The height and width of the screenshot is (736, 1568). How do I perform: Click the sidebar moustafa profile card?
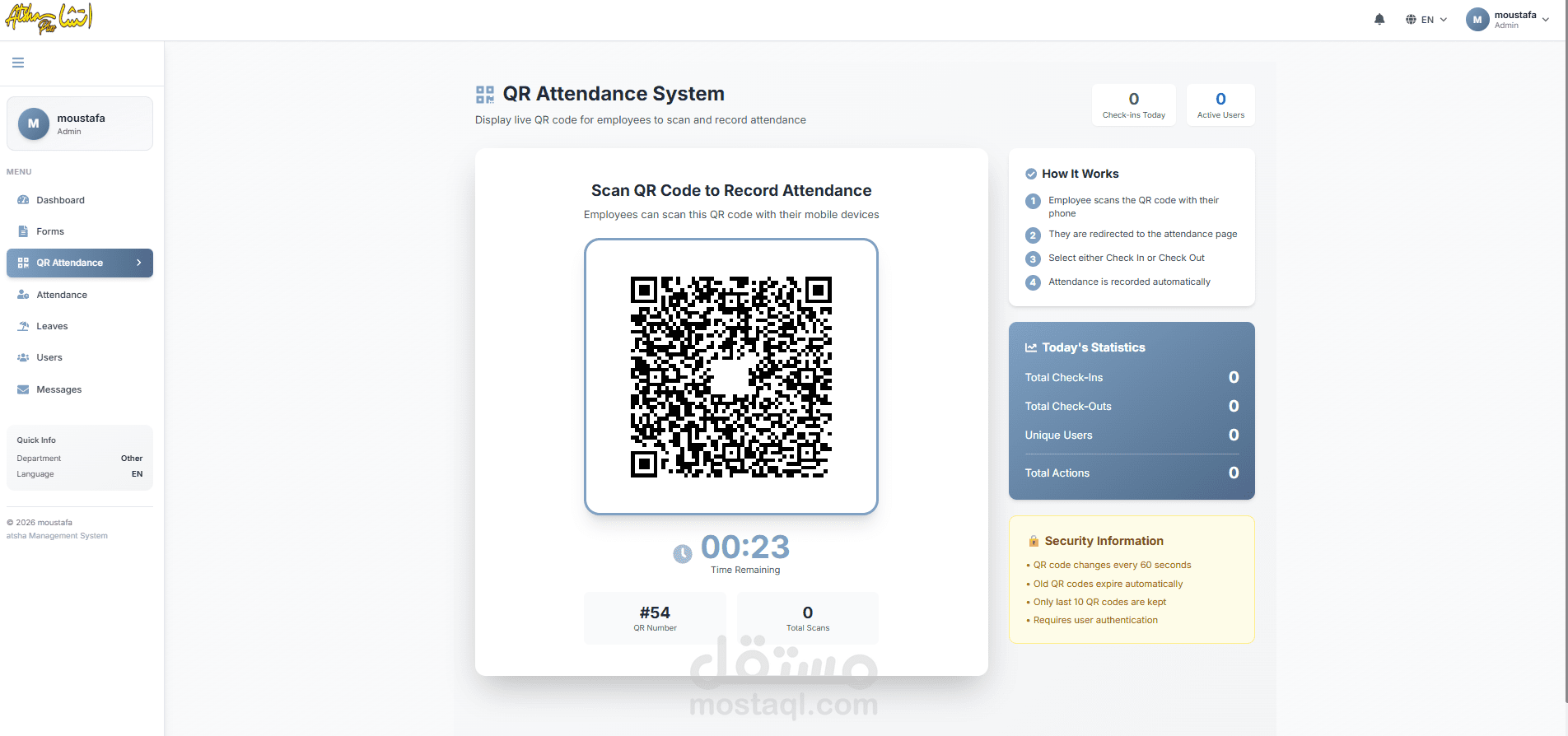(x=80, y=123)
